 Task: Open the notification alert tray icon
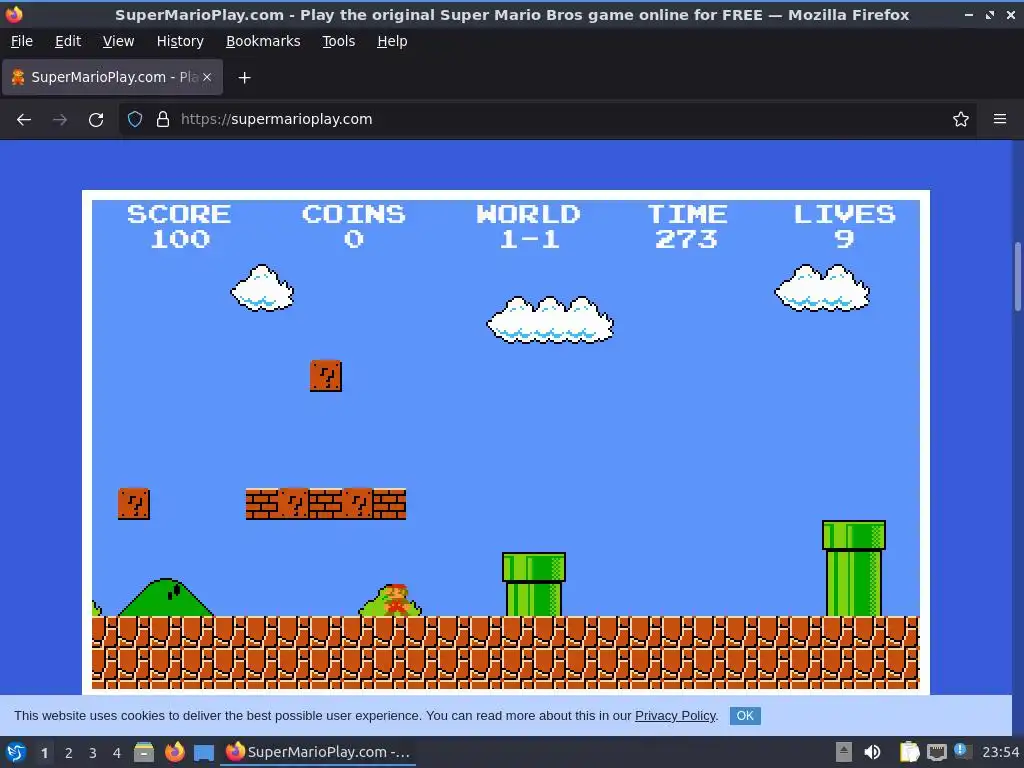pyautogui.click(x=961, y=751)
